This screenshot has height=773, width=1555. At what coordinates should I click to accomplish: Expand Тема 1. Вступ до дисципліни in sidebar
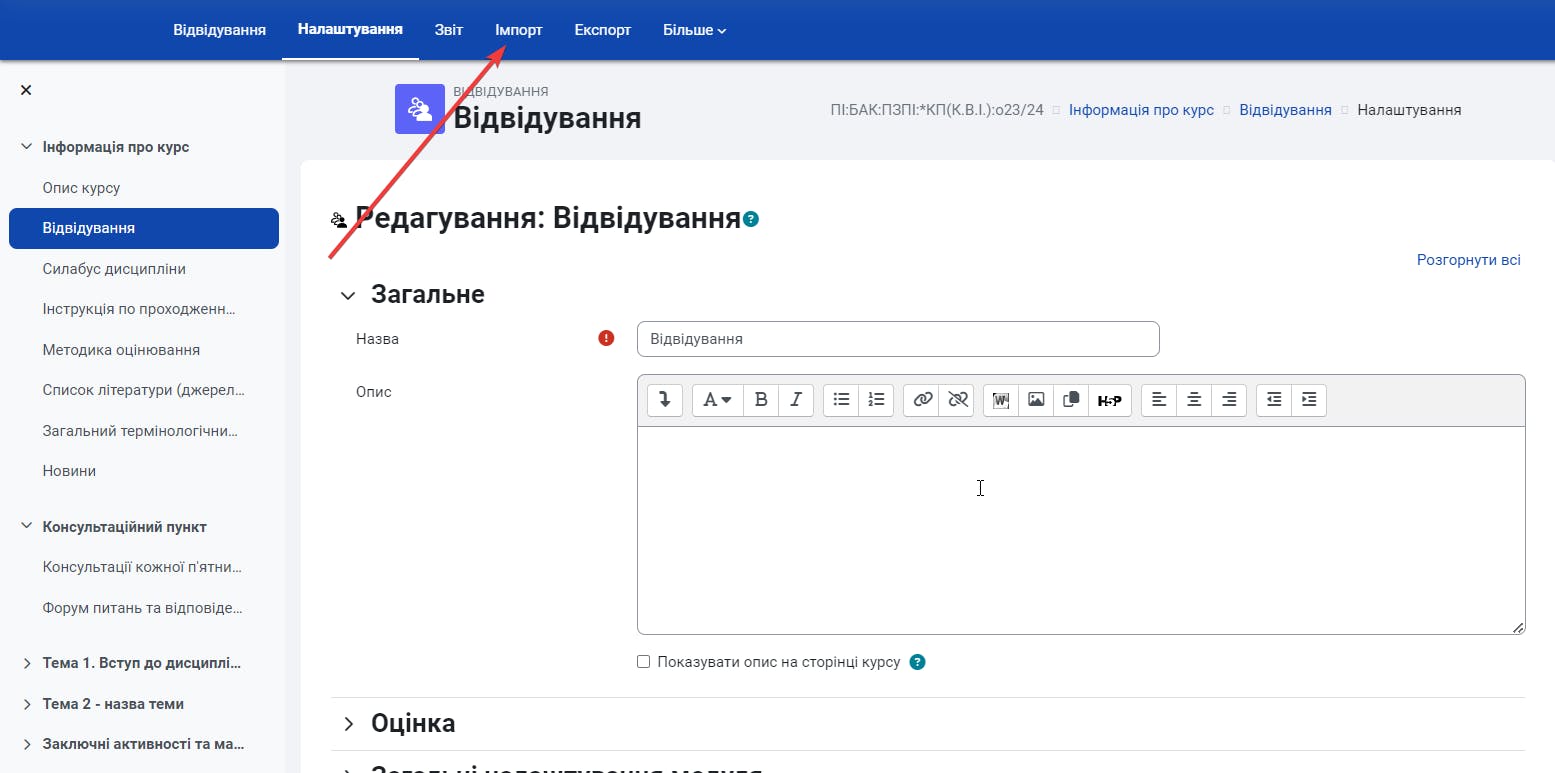point(26,663)
